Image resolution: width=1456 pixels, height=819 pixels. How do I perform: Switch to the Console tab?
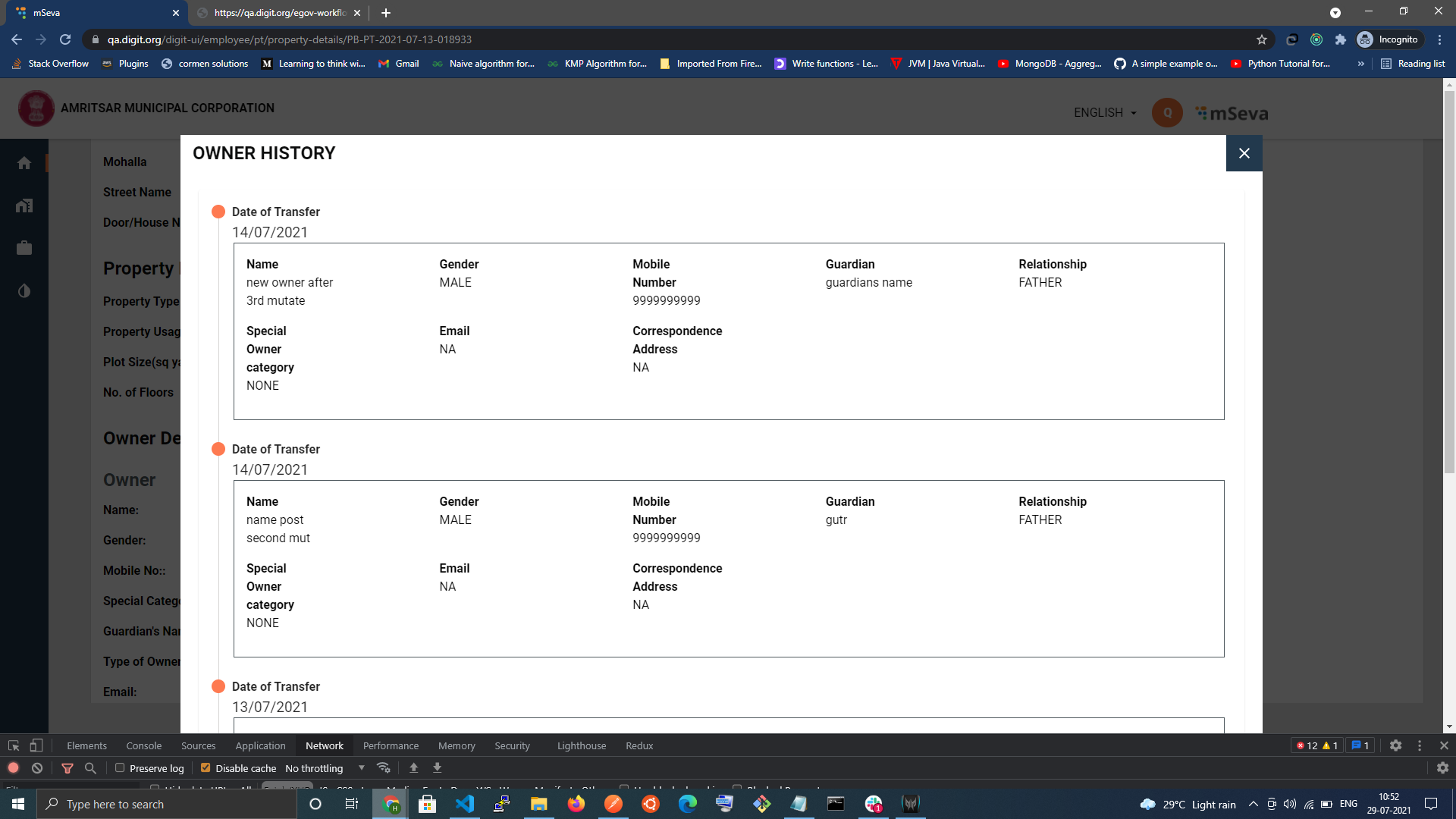143,745
